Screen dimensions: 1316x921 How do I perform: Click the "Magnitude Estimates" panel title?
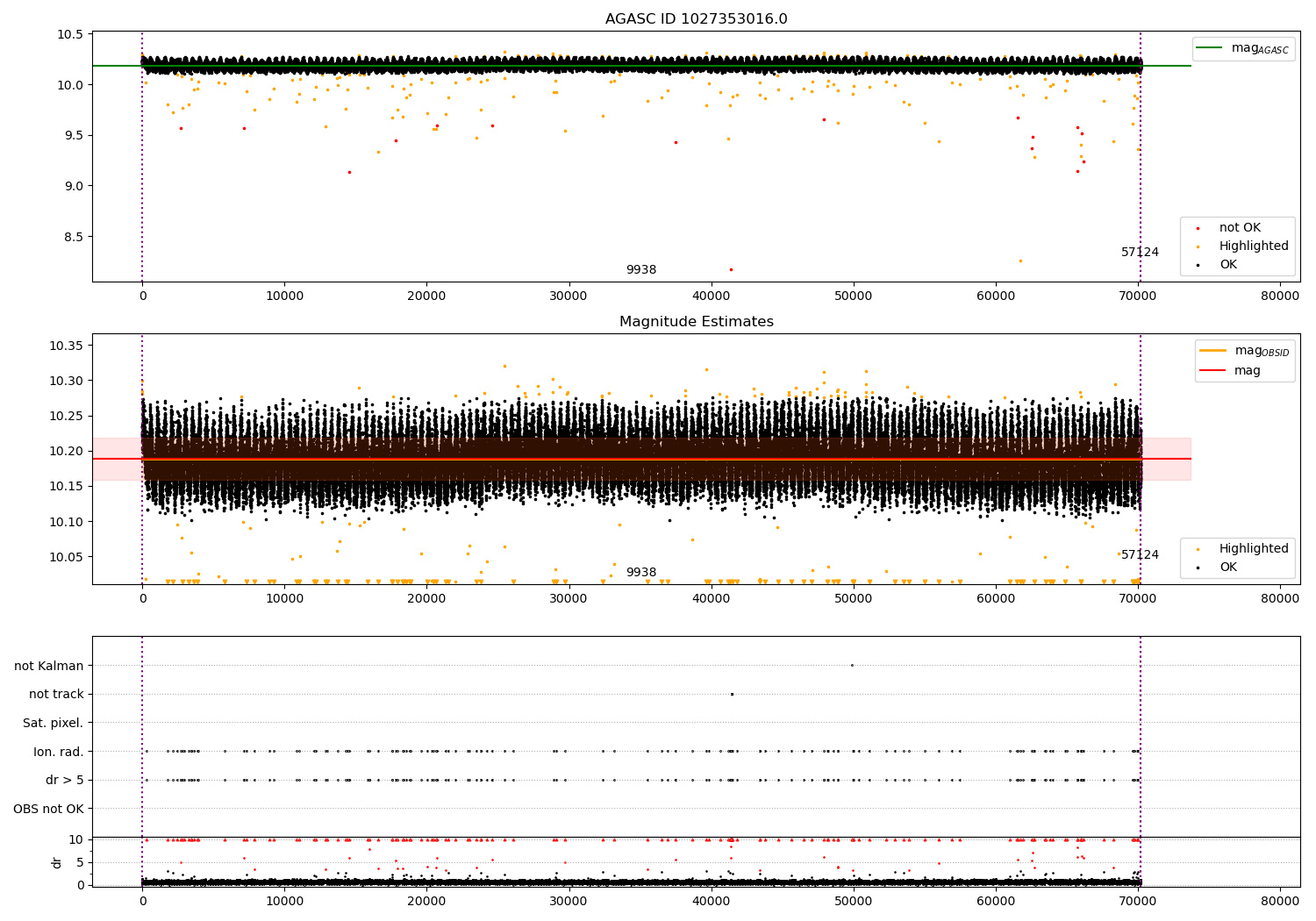click(x=696, y=322)
